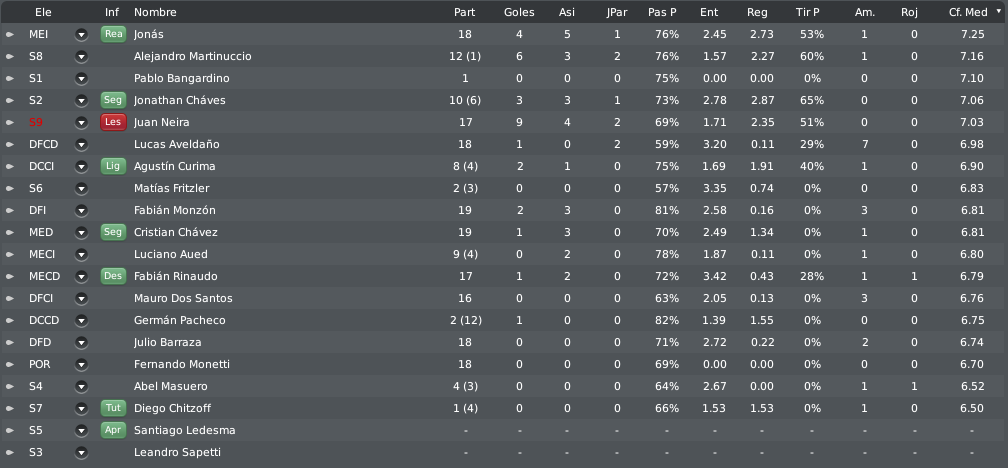The height and width of the screenshot is (468, 1008).
Task: Click the 'Tut' badge for Diego Chitzoff
Action: pos(113,408)
